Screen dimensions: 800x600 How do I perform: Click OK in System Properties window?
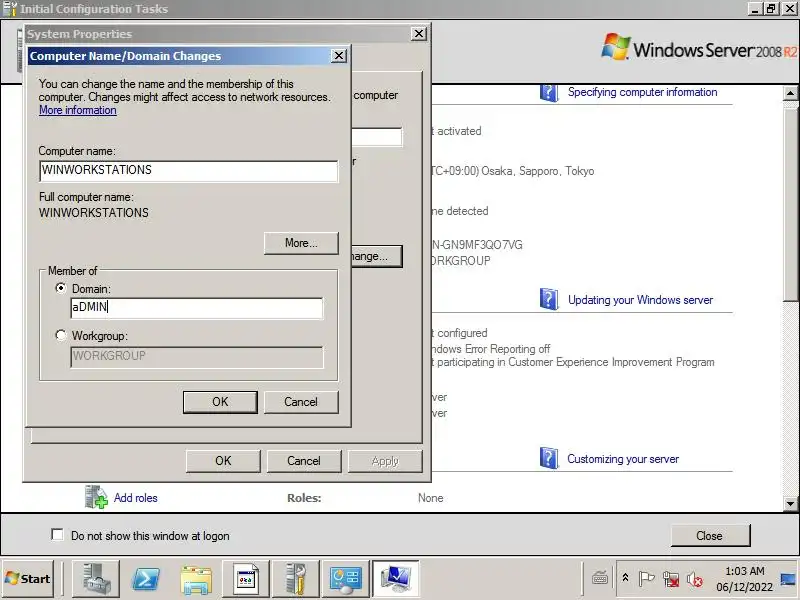223,461
